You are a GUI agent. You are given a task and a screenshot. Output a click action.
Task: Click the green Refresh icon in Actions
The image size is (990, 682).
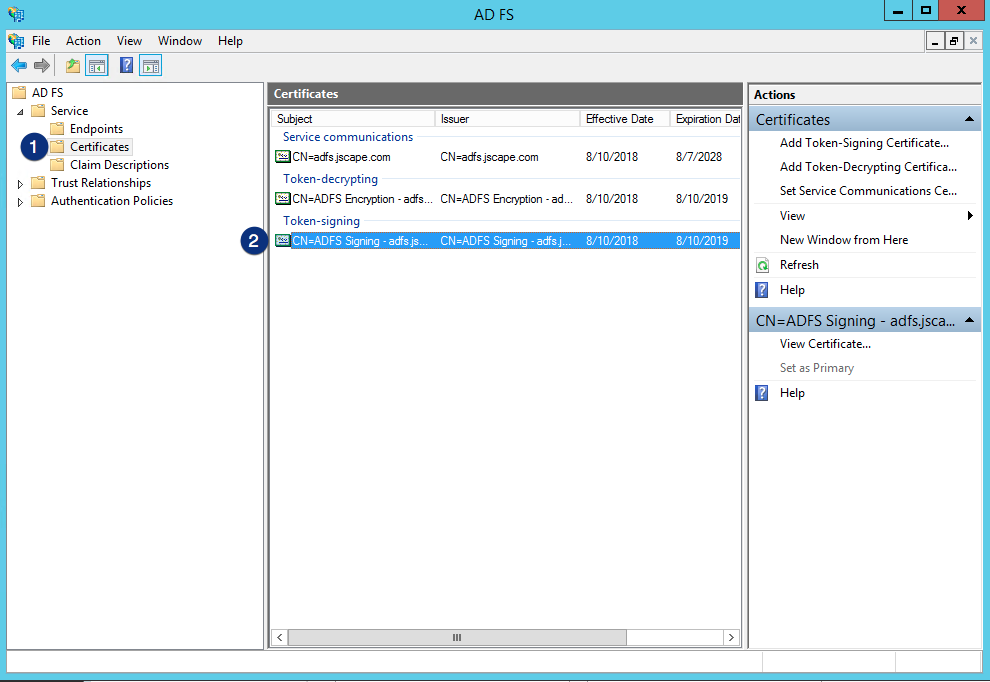coord(762,265)
